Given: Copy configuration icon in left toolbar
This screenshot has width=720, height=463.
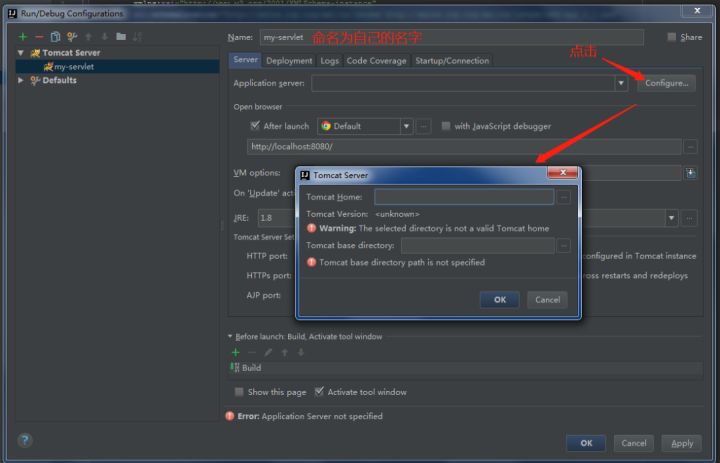Looking at the screenshot, I should click(x=56, y=37).
